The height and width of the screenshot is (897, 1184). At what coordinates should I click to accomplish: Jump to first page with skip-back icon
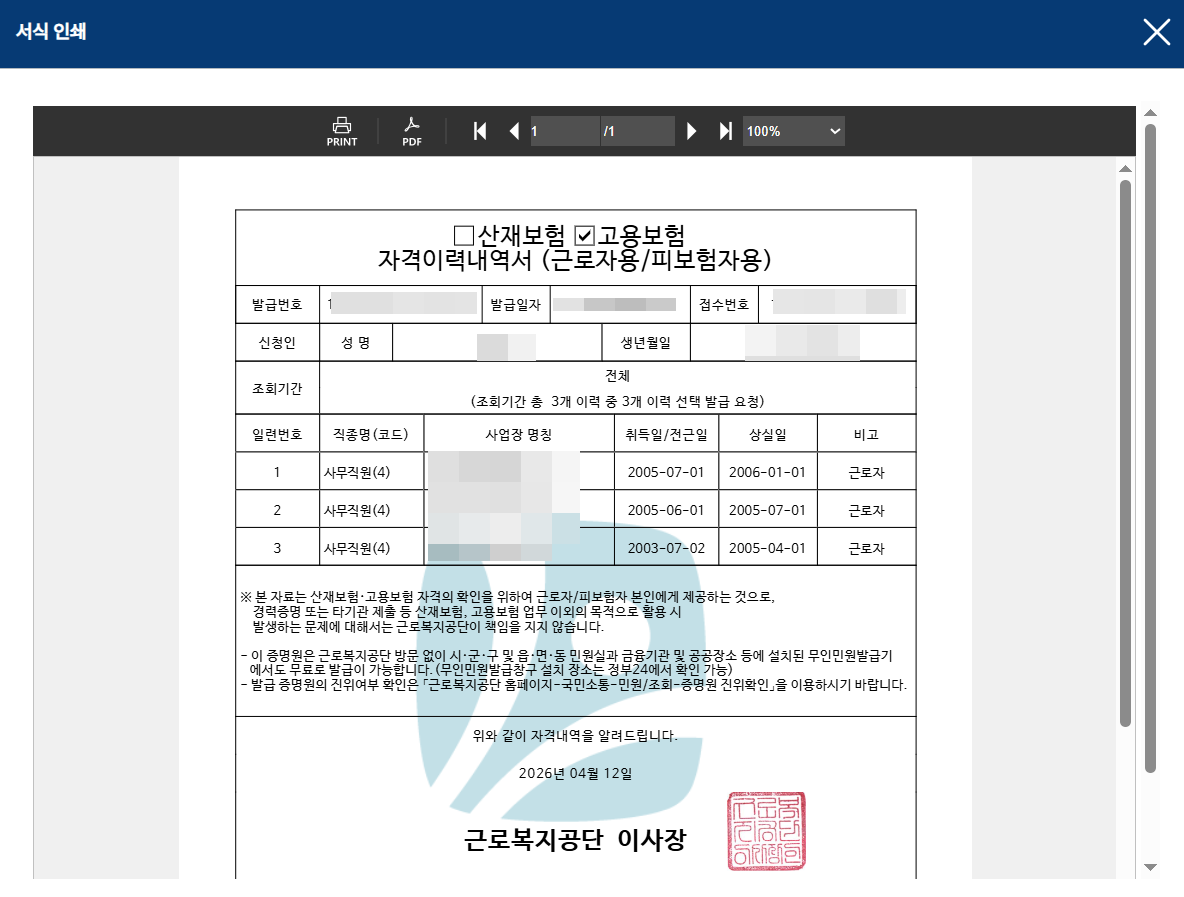(x=480, y=131)
